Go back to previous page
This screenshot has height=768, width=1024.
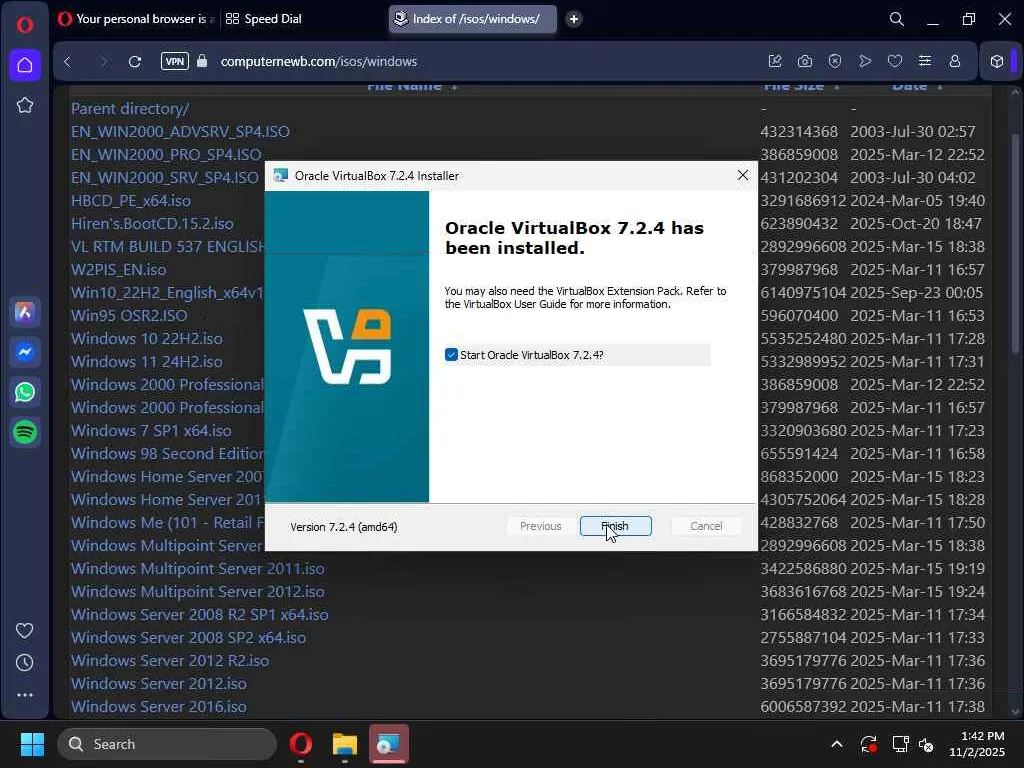pyautogui.click(x=67, y=61)
